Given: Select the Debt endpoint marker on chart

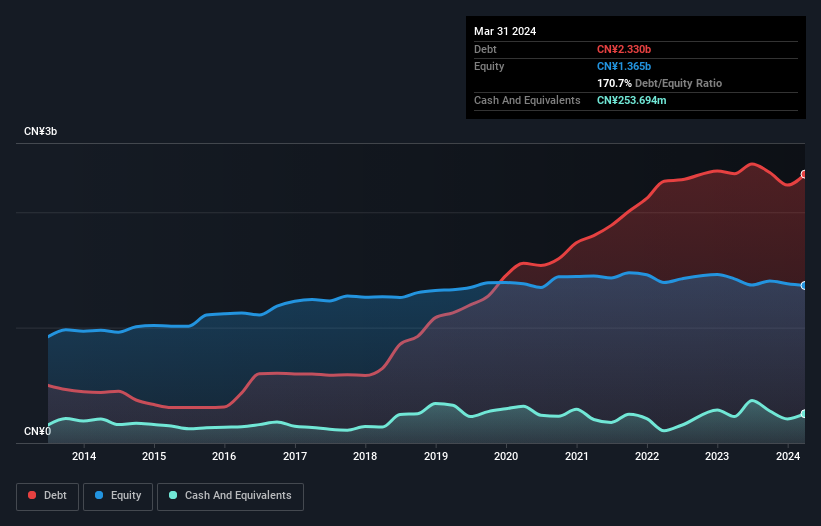Looking at the screenshot, I should [804, 174].
